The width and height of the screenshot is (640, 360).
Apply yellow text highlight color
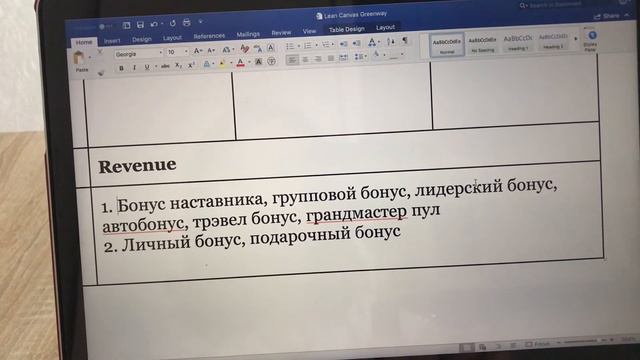(222, 63)
